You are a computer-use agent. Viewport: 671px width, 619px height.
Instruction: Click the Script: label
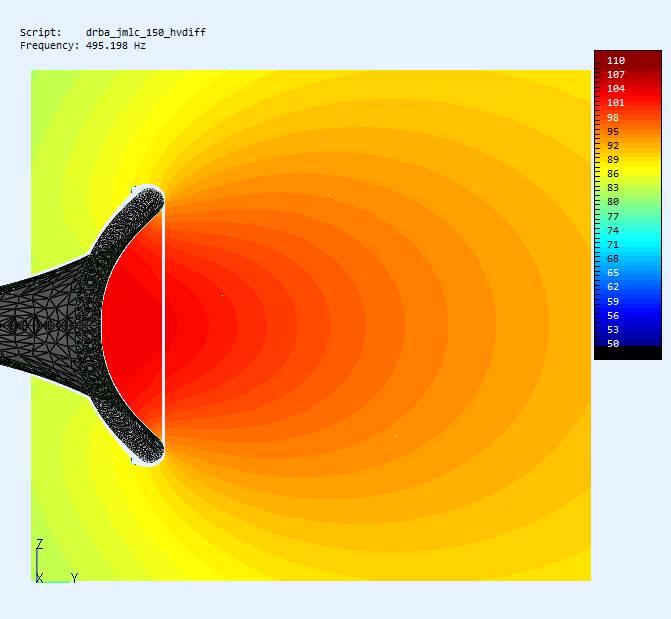[41, 33]
